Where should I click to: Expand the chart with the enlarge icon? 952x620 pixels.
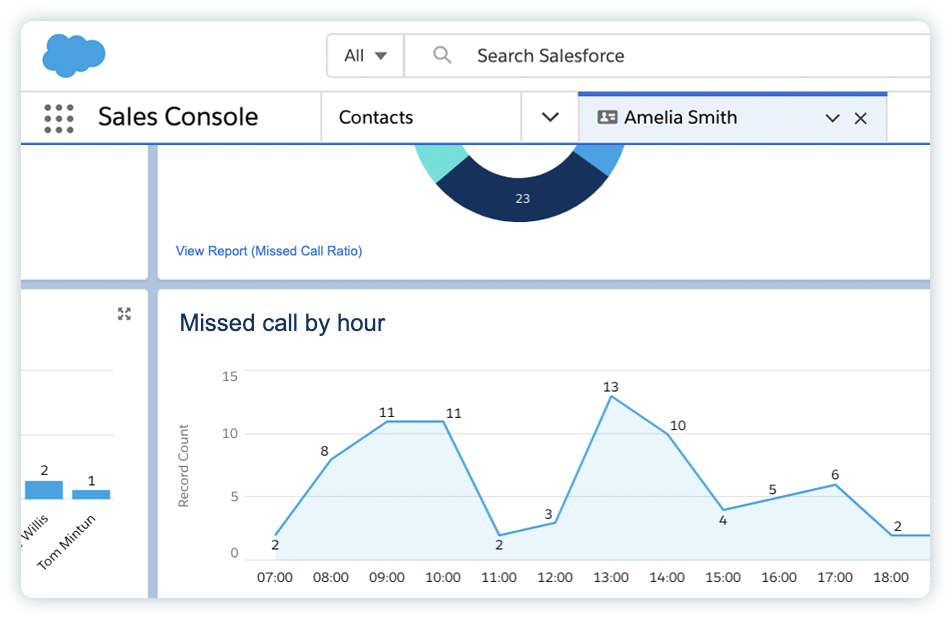pyautogui.click(x=124, y=314)
